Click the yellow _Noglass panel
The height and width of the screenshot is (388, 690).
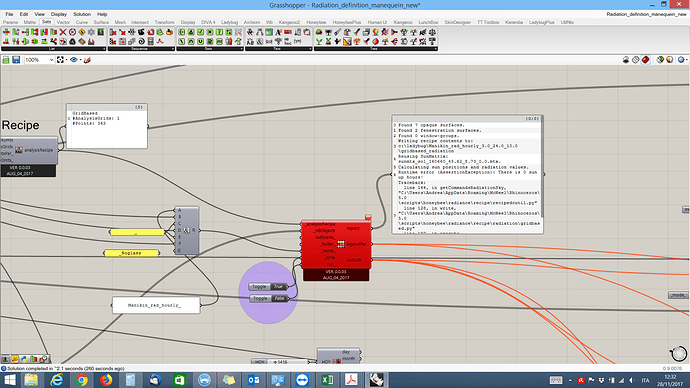[132, 253]
